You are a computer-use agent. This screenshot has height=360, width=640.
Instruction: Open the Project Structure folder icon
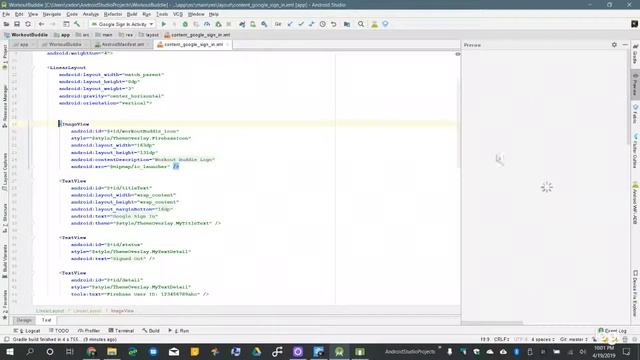point(347,24)
